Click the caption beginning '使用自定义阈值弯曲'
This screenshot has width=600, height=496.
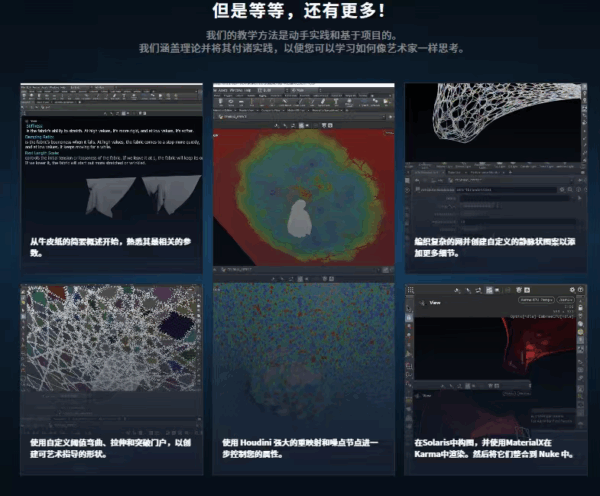(111, 448)
